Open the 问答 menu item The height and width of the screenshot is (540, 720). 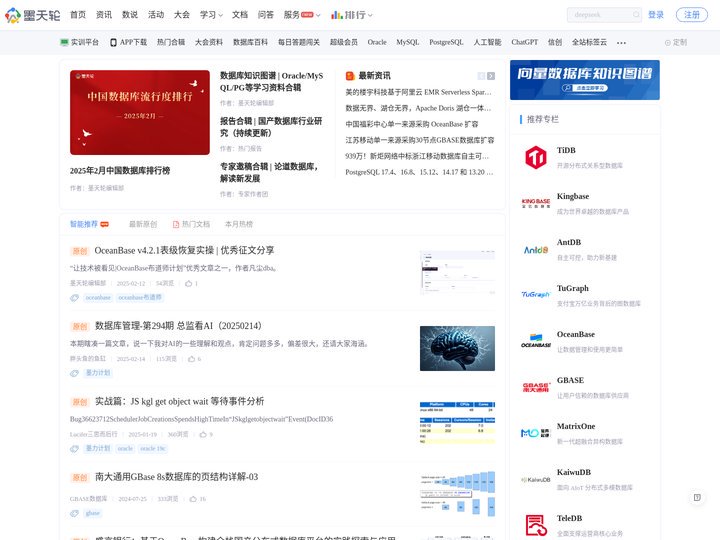[x=266, y=15]
